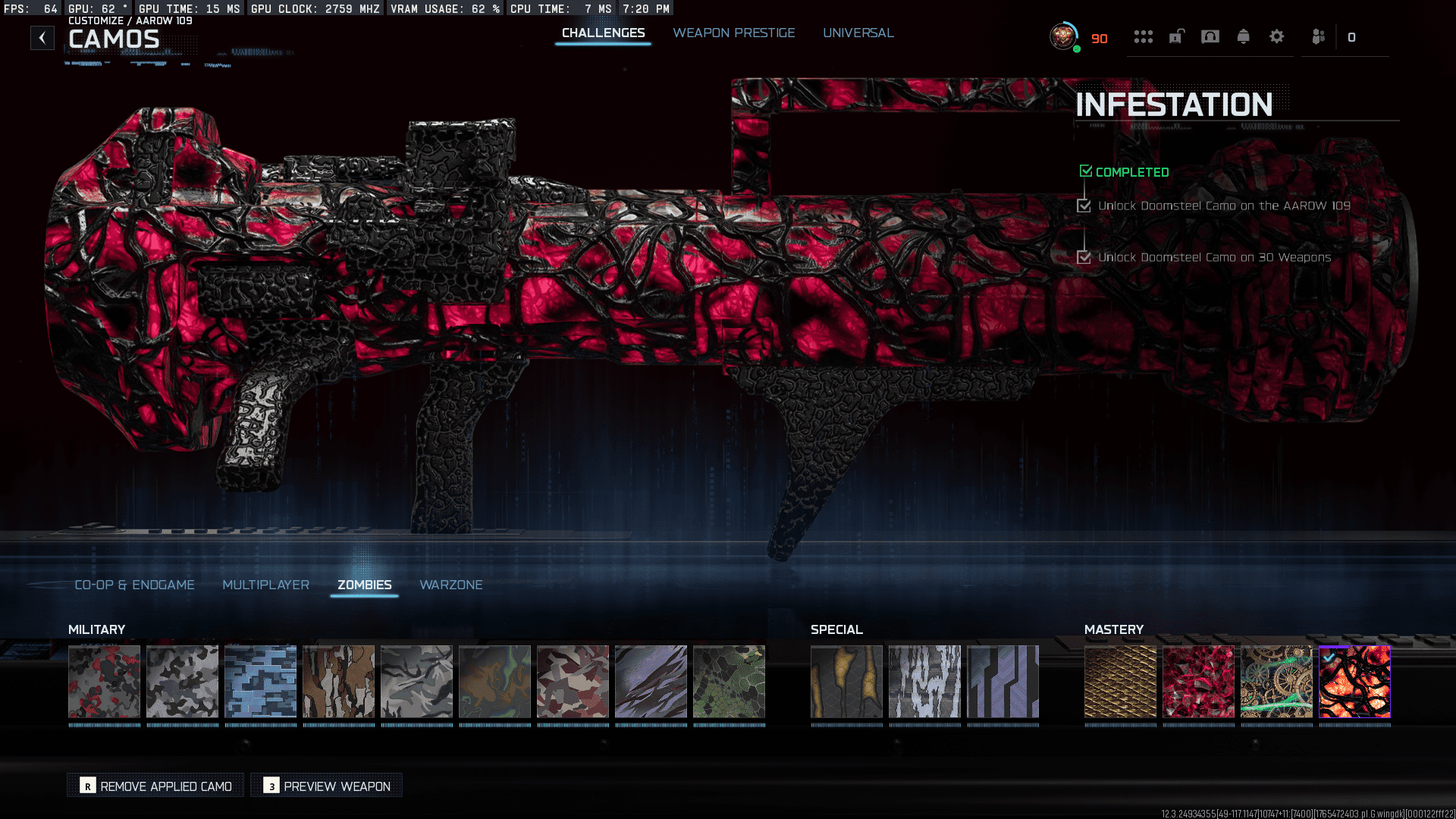Click checkbox for Doomsteel on AAROW 109
The height and width of the screenshot is (819, 1456).
[x=1084, y=206]
